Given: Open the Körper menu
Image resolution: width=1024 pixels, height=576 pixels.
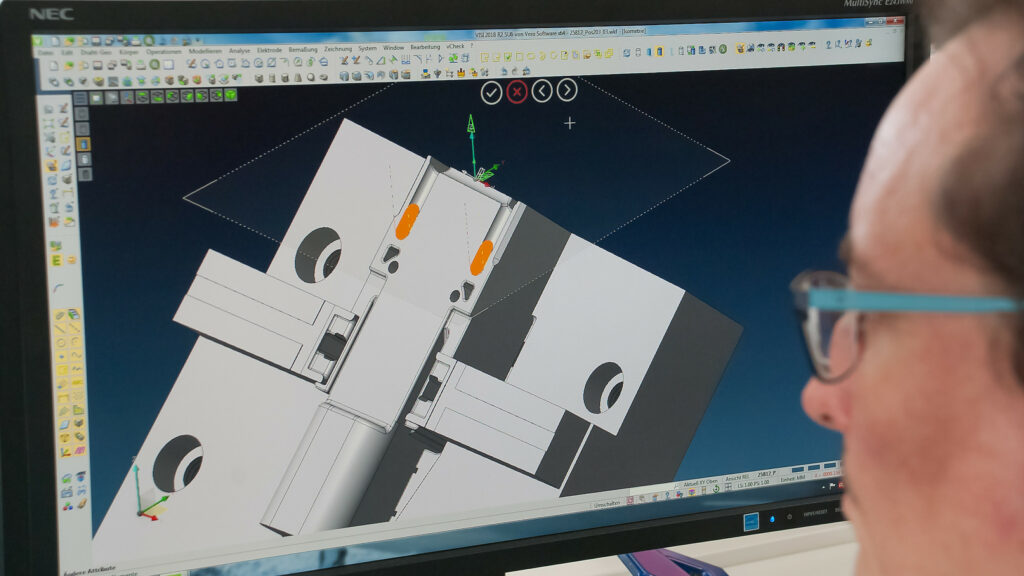Looking at the screenshot, I should click(x=128, y=52).
